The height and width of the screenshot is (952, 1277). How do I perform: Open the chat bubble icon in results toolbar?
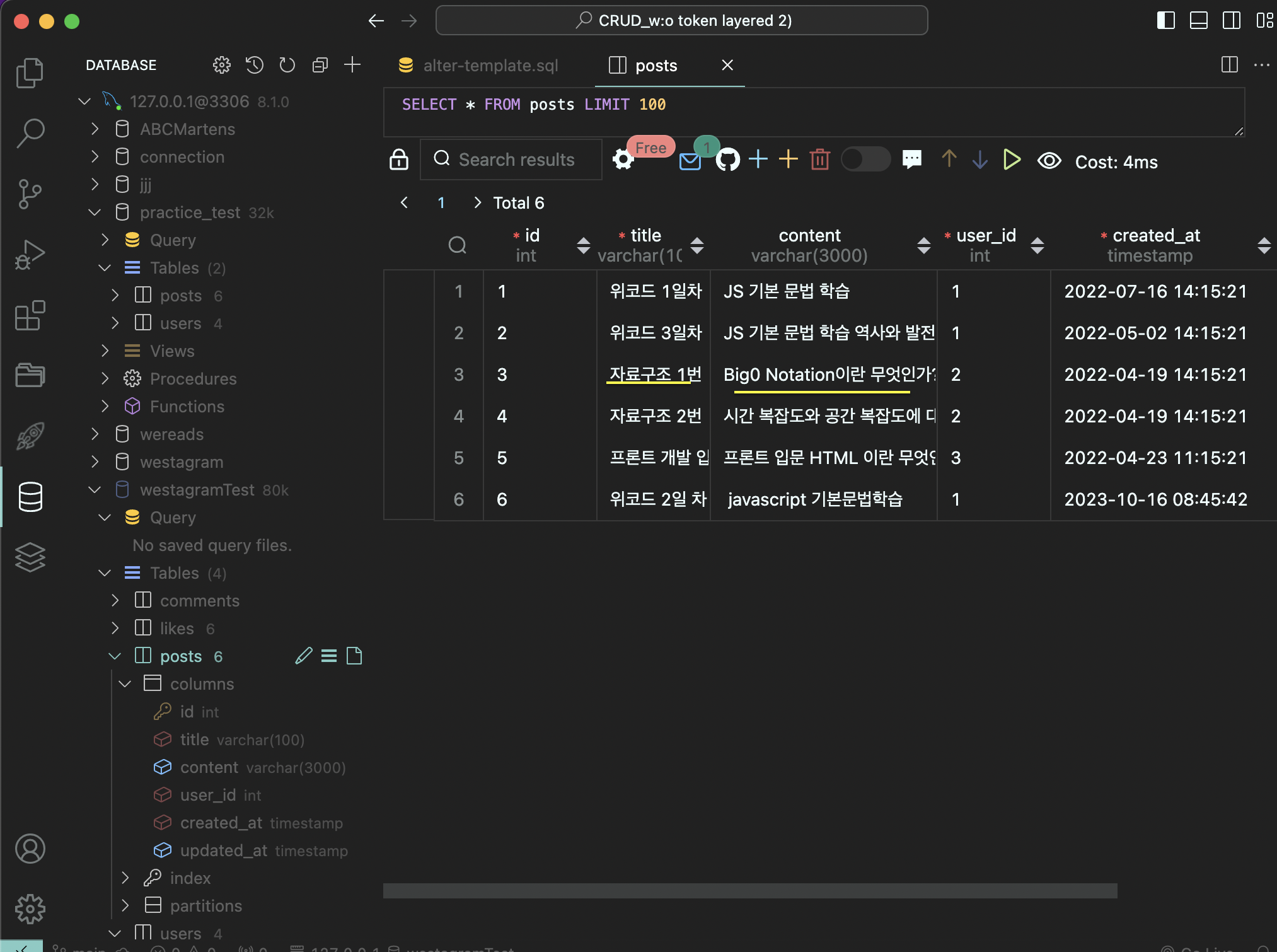coord(911,160)
